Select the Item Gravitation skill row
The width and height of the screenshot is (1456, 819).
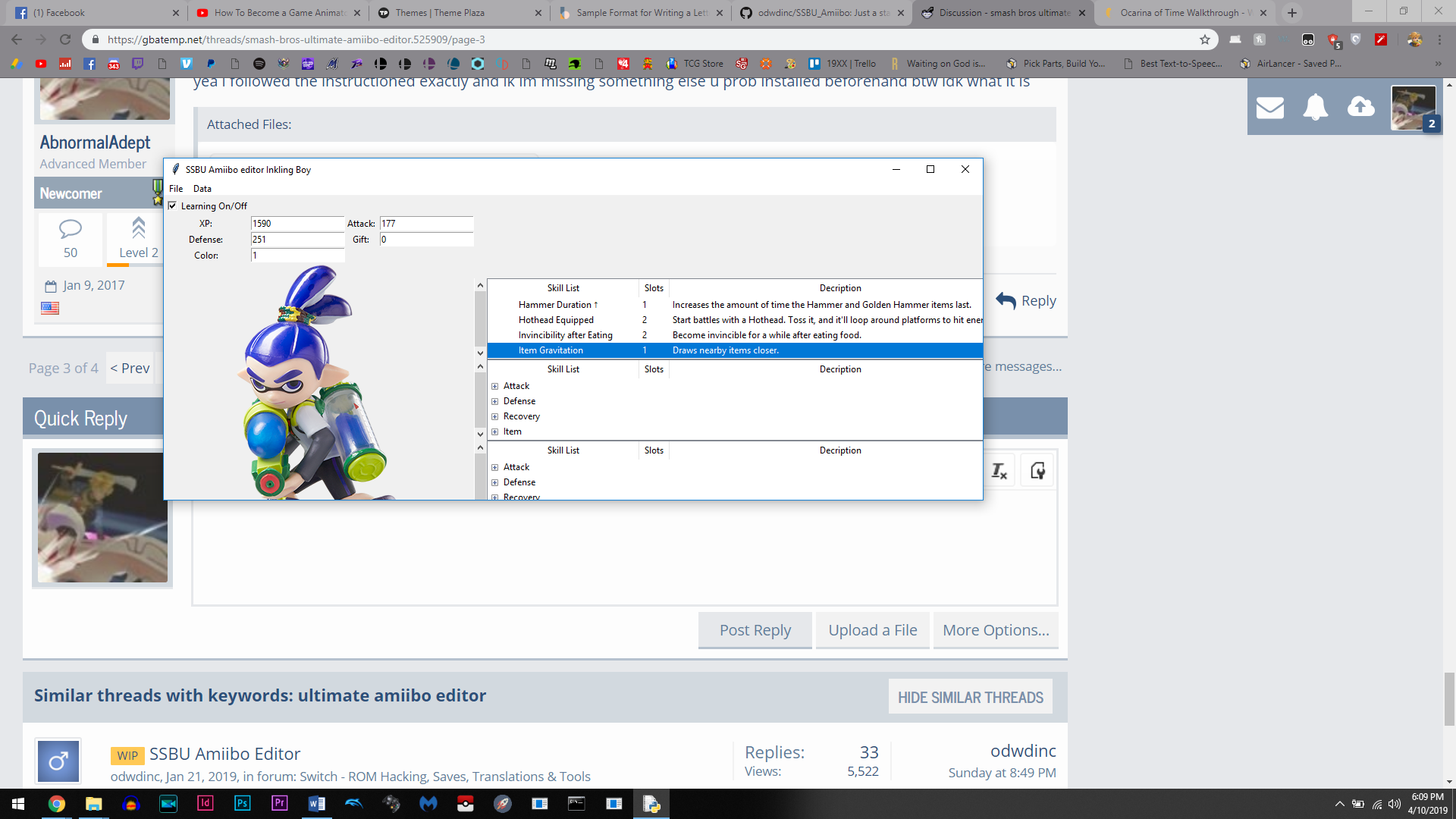point(735,350)
